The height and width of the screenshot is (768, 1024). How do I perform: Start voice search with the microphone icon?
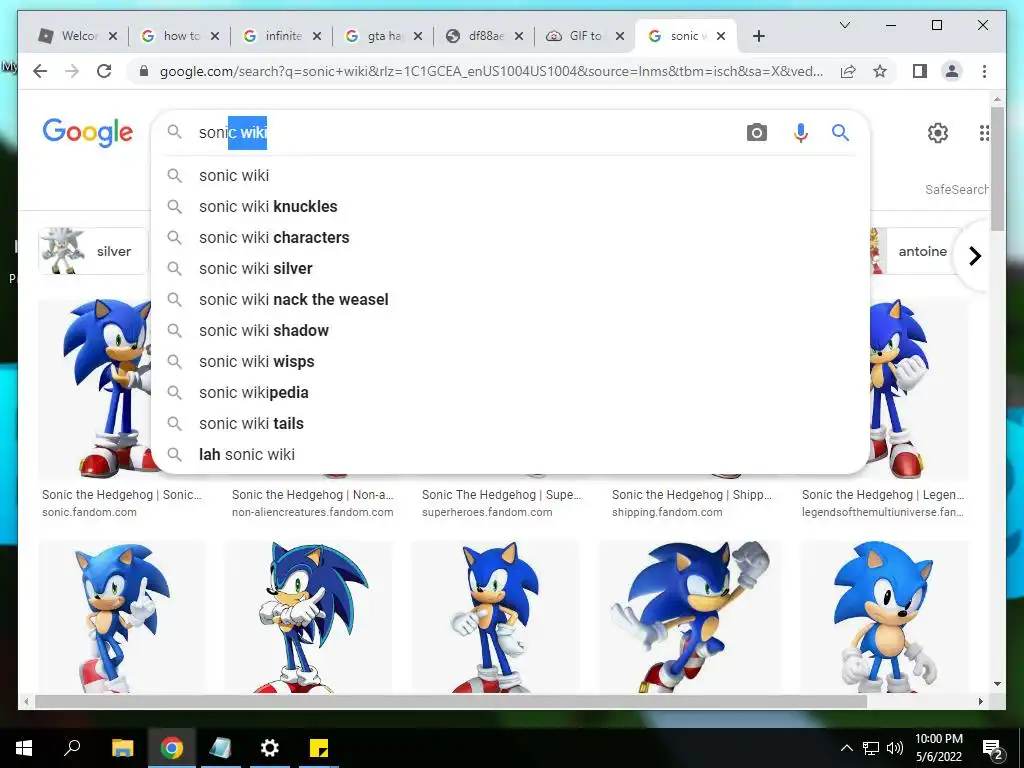801,133
